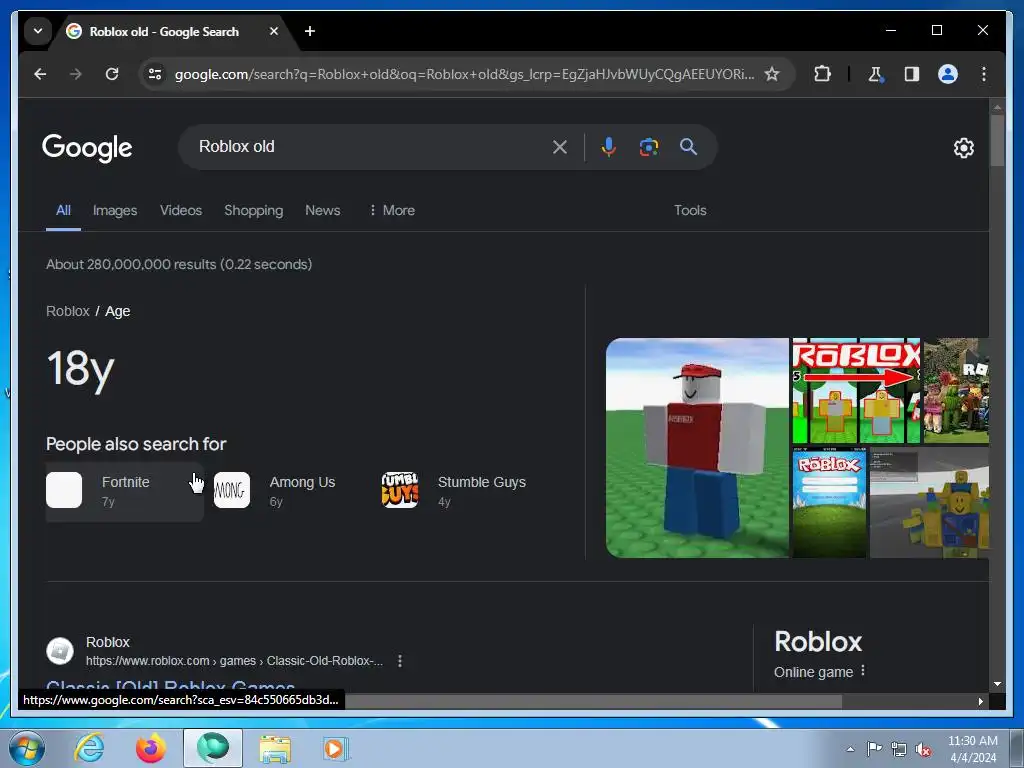Click the Roblox breadcrumb link
Image resolution: width=1024 pixels, height=768 pixels.
(67, 311)
